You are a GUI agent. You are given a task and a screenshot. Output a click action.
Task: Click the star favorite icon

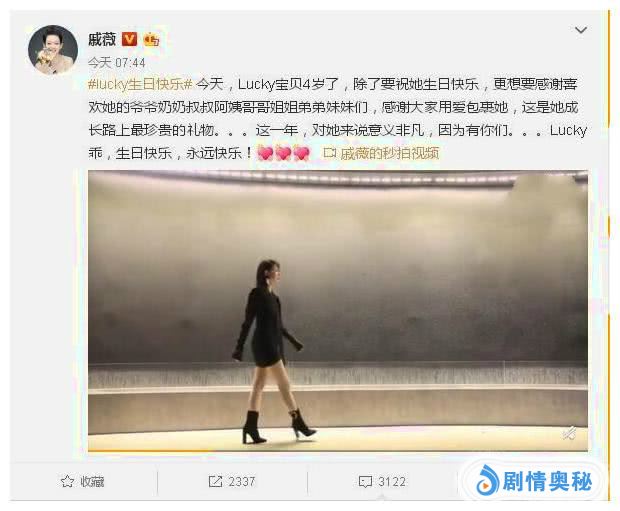click(67, 481)
